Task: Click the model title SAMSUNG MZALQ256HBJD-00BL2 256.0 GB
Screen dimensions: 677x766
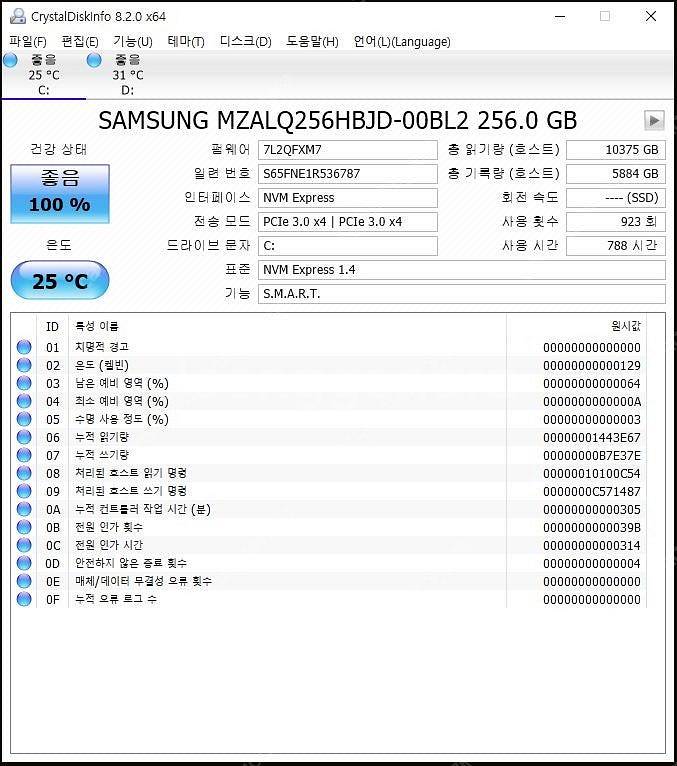Action: (338, 121)
